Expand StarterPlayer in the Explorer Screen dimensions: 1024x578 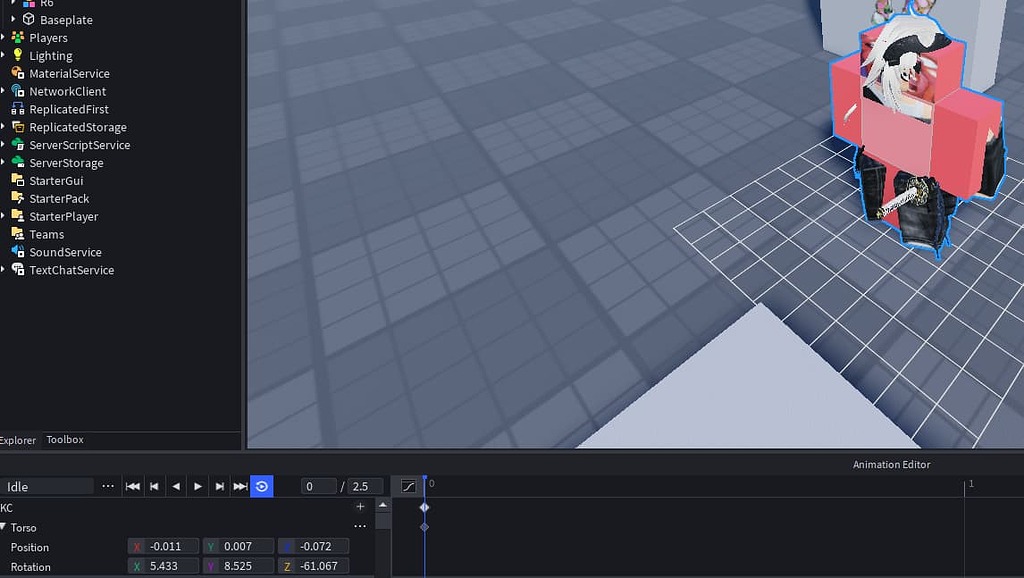pyautogui.click(x=5, y=216)
